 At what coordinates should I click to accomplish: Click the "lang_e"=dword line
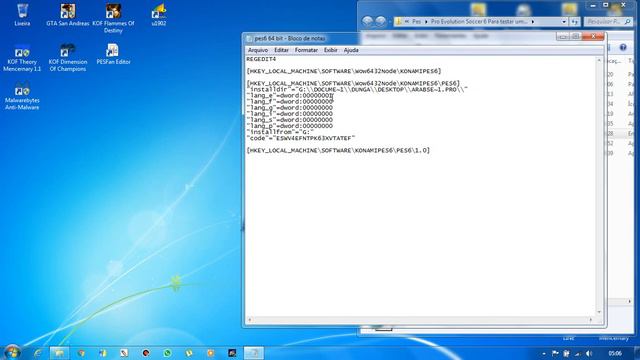point(290,96)
